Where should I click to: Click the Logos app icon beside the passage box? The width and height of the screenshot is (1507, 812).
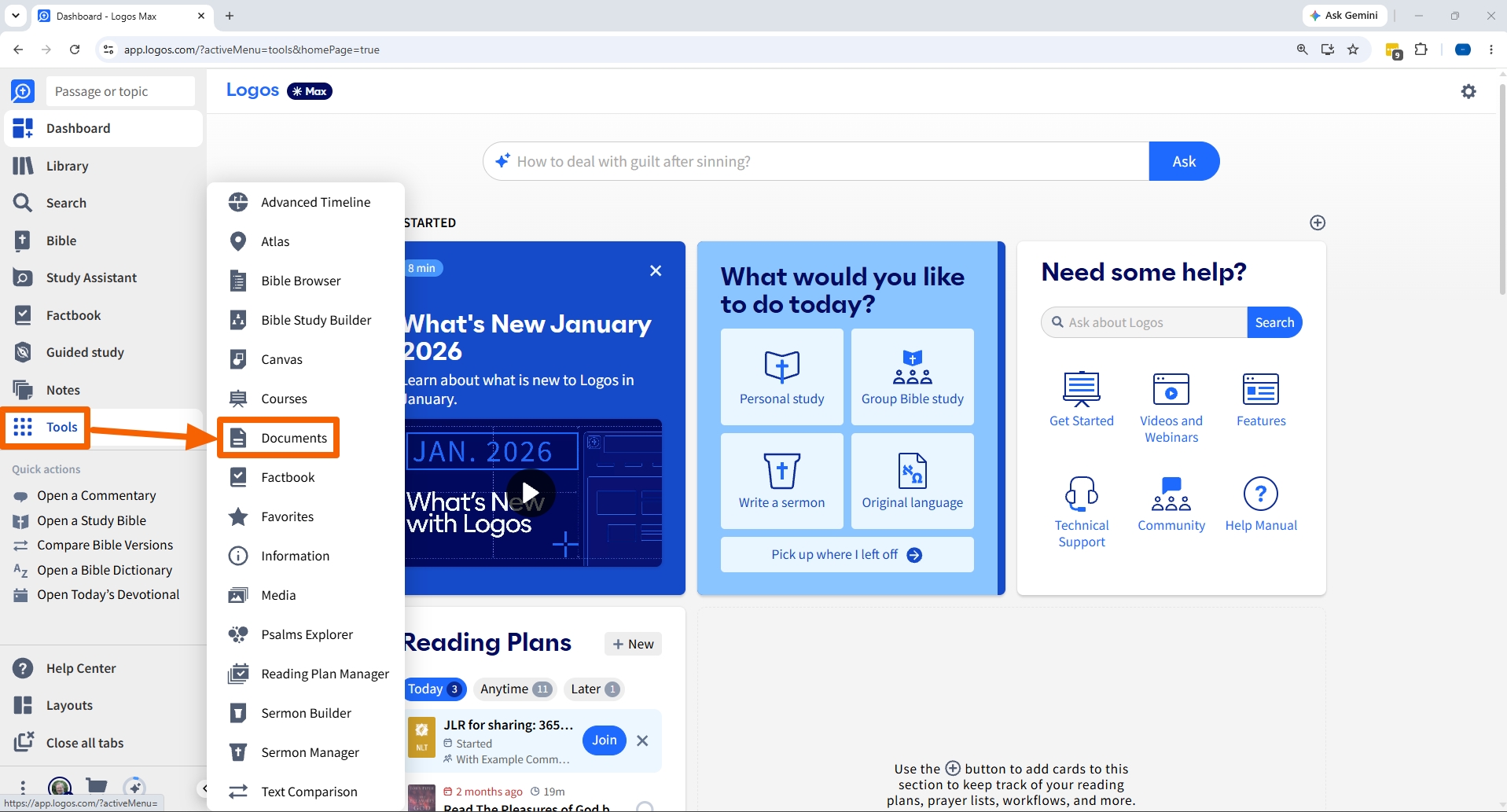point(23,91)
